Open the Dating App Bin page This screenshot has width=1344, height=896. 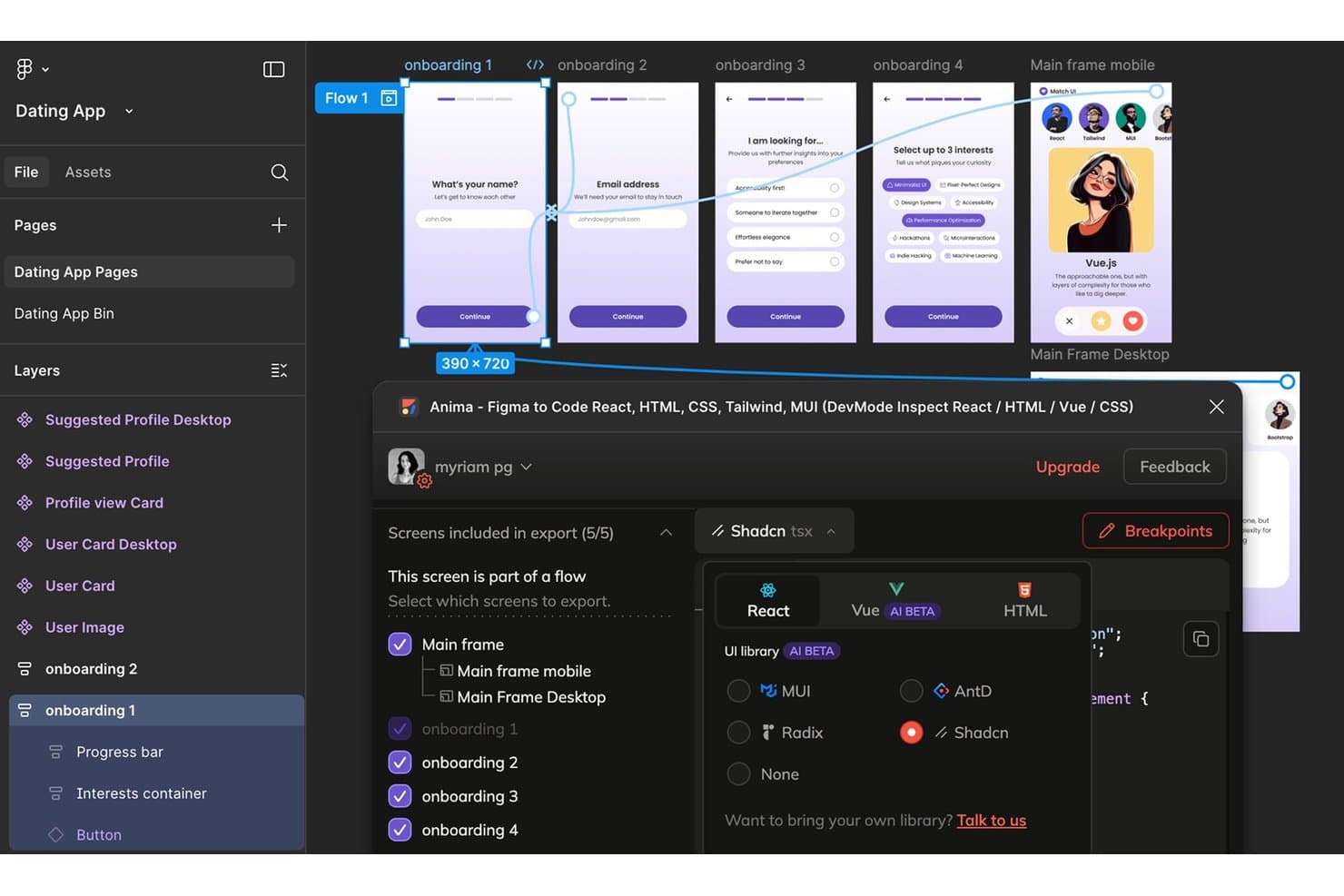pos(64,313)
